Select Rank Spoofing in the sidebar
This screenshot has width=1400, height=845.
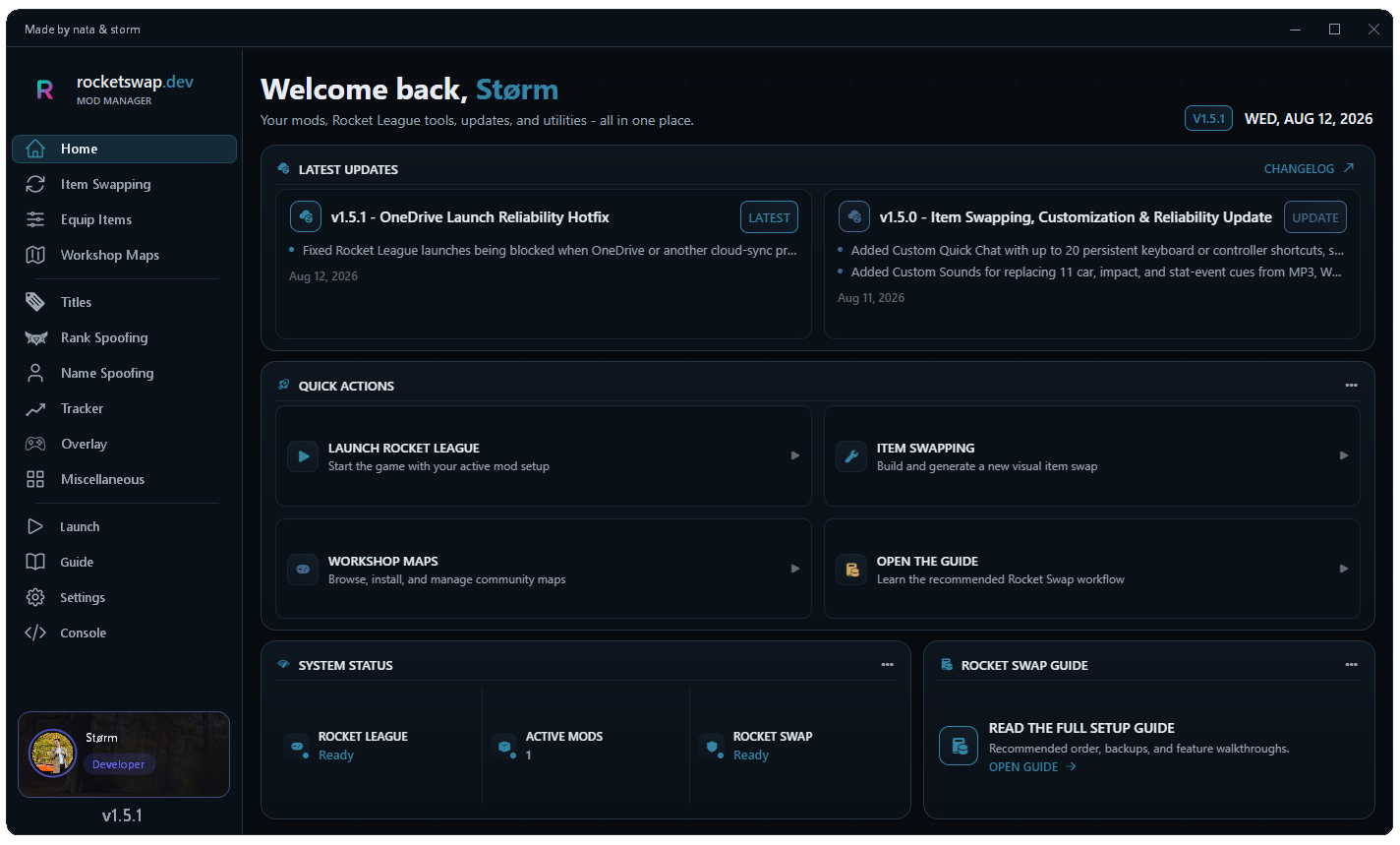pos(124,337)
